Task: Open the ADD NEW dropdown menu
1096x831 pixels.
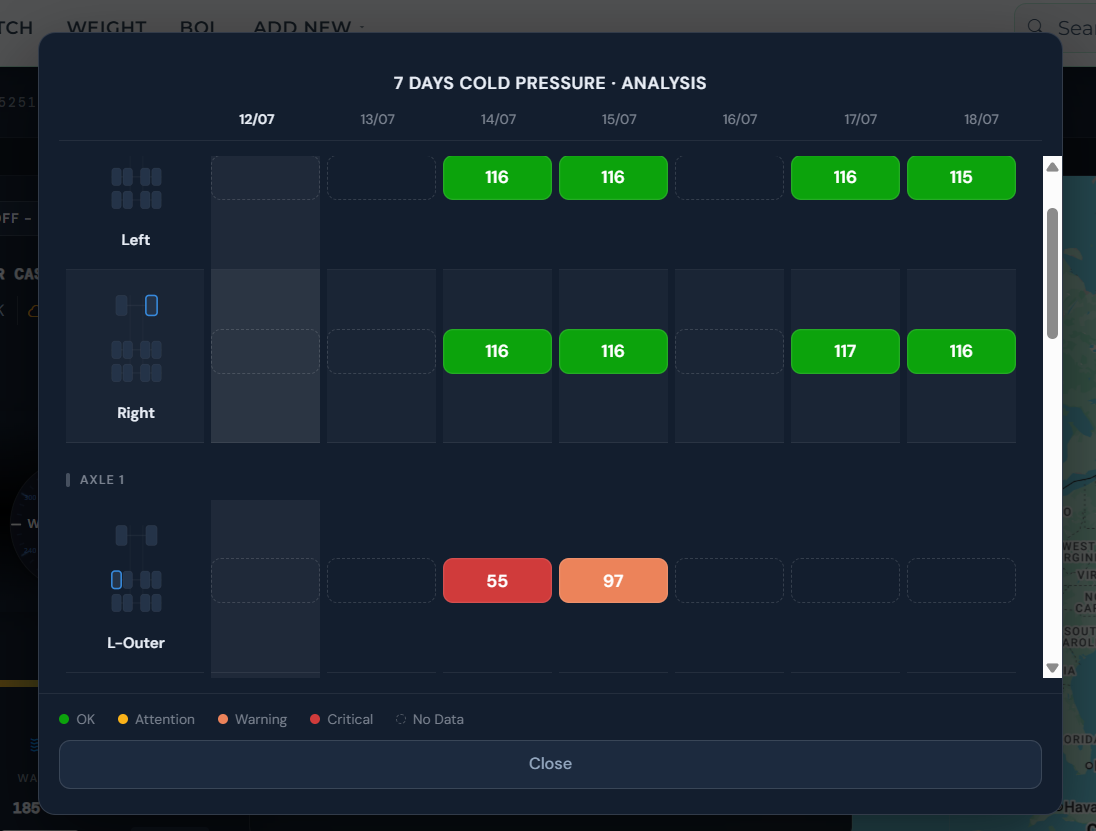Action: click(x=308, y=27)
